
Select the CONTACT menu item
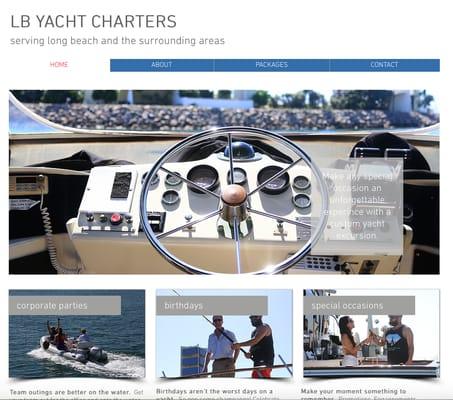384,65
